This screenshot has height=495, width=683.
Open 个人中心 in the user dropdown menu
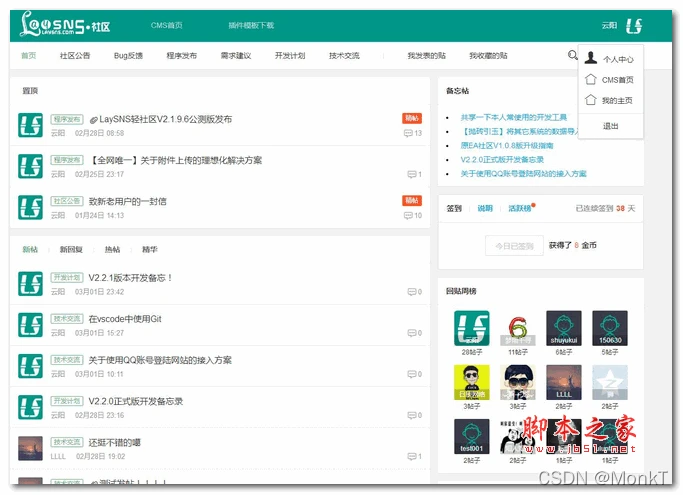[x=609, y=58]
